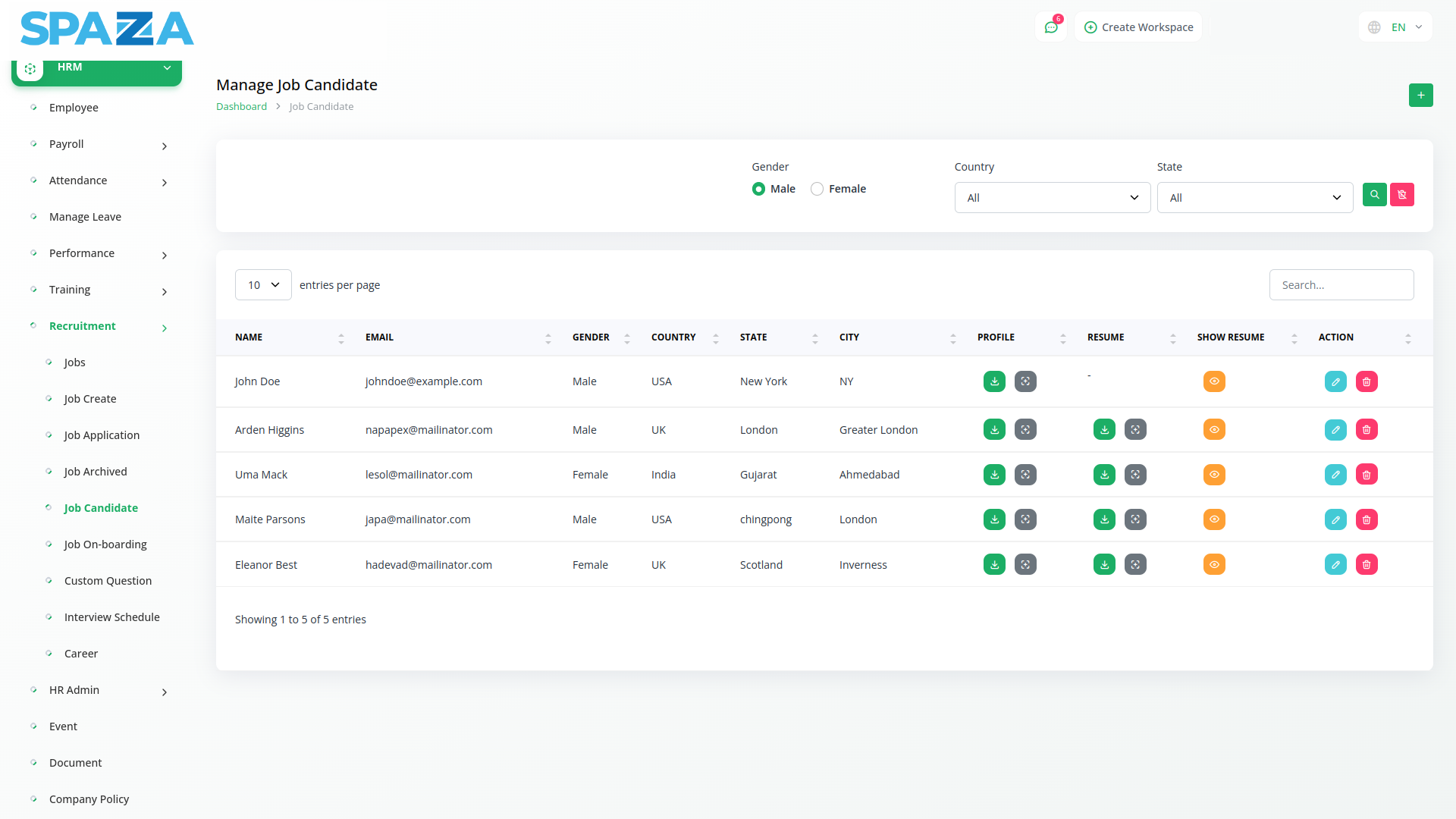Click Create Workspace button
1456x819 pixels.
pos(1138,27)
